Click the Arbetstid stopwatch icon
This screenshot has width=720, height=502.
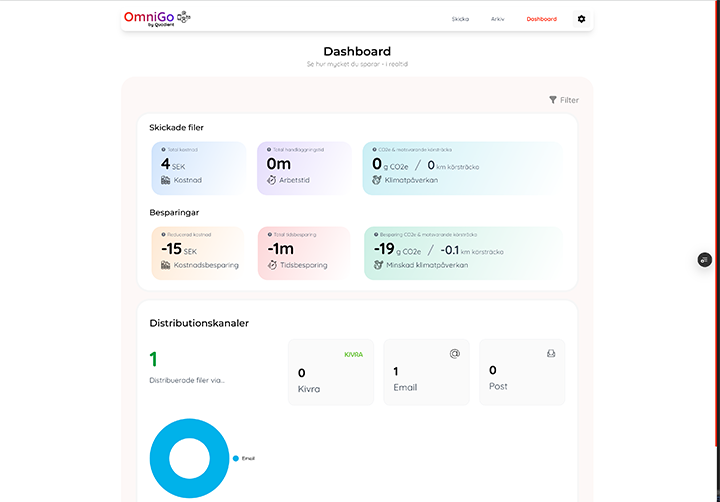272,180
